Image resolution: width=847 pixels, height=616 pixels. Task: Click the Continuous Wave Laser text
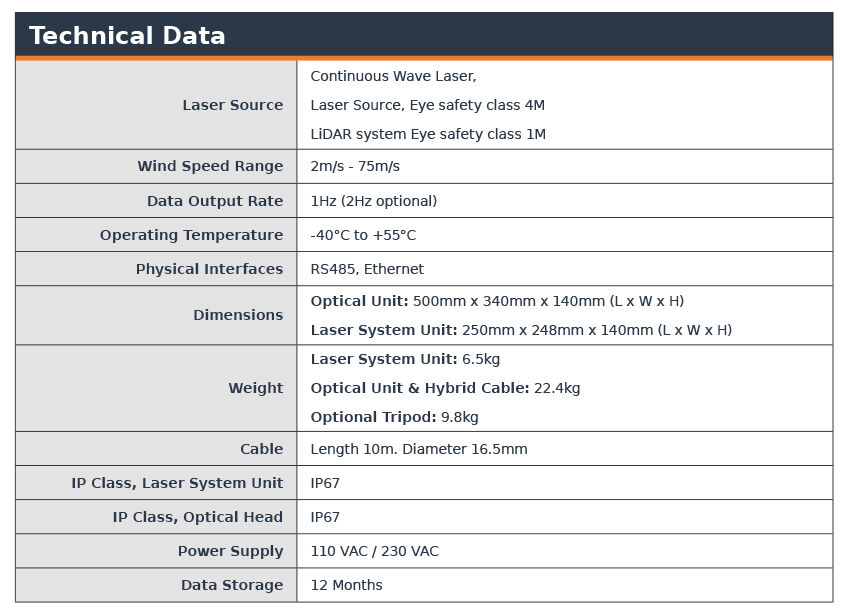tap(393, 76)
